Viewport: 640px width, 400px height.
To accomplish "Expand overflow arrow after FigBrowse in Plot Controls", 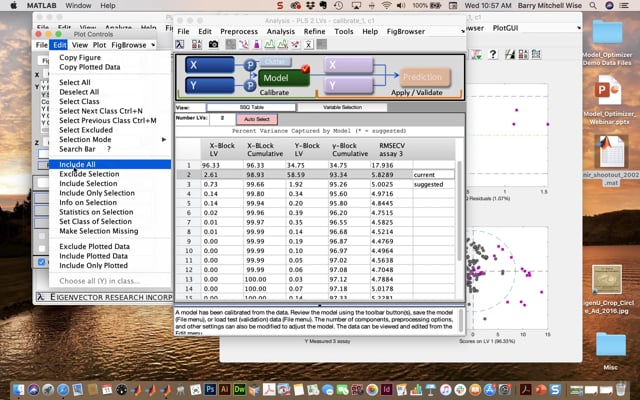I will [x=153, y=45].
